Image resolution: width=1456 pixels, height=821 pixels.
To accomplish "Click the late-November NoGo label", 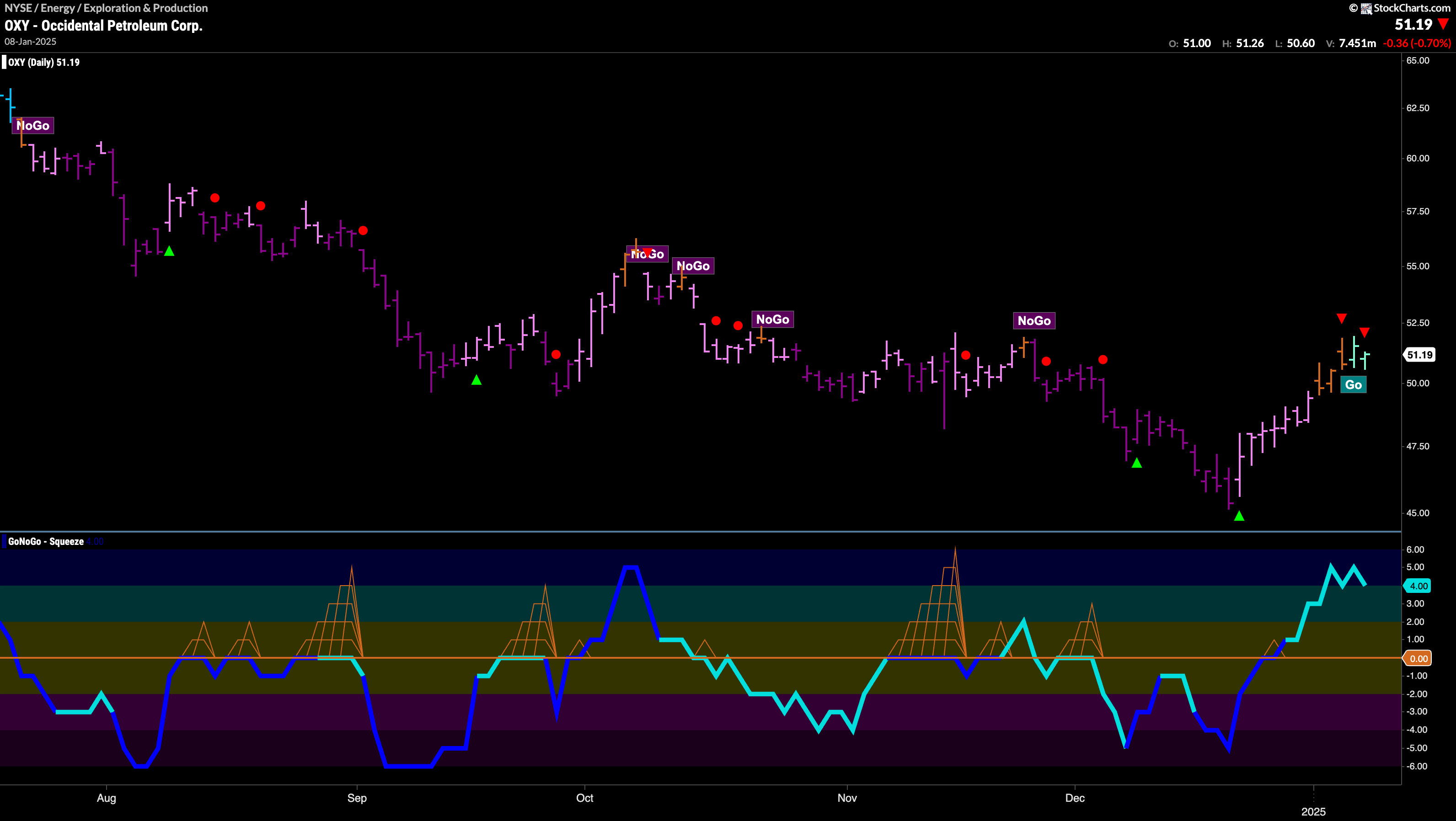I will 1034,320.
